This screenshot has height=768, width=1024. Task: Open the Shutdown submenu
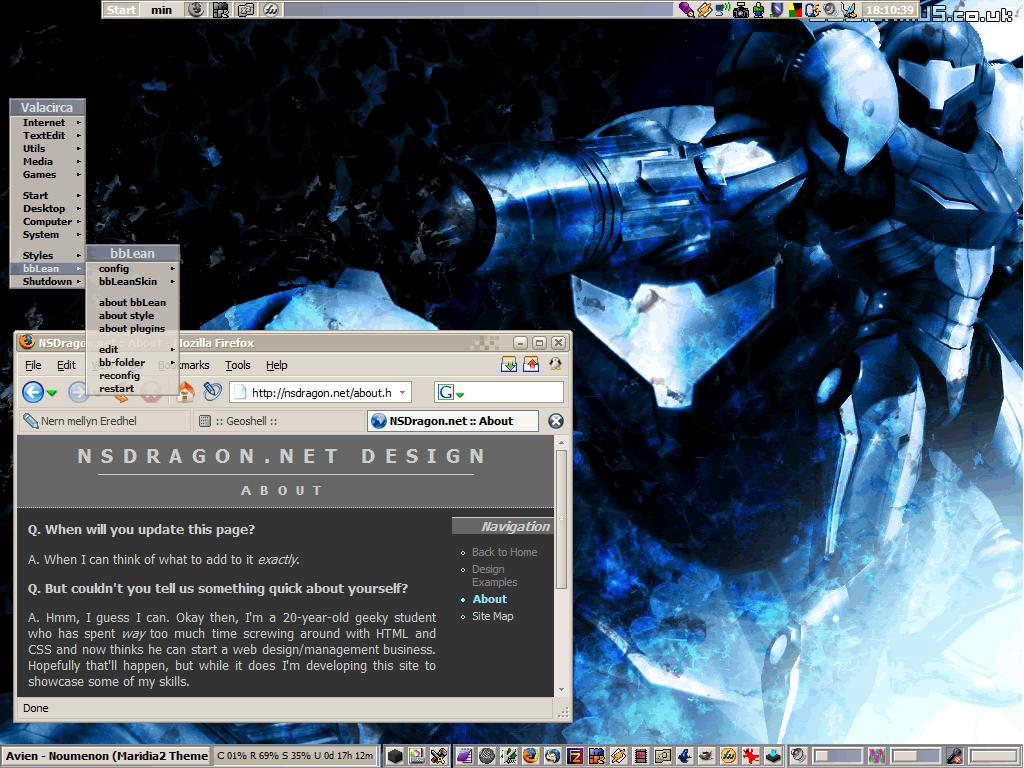[x=48, y=282]
